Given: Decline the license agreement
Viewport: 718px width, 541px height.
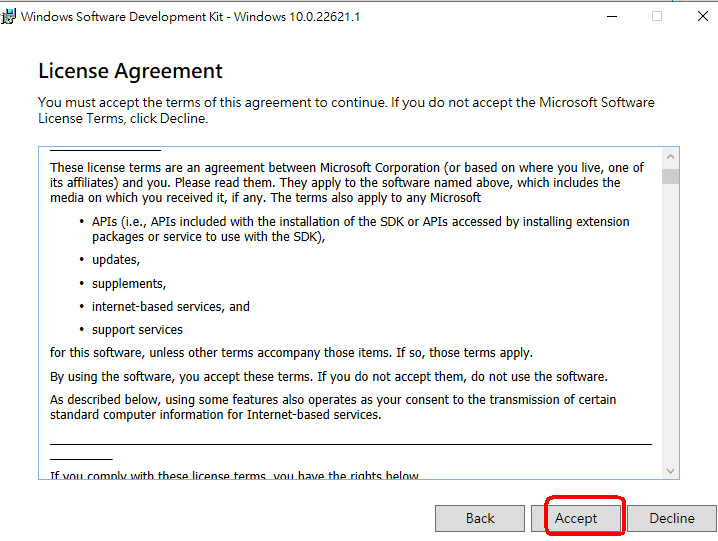Looking at the screenshot, I should click(672, 518).
